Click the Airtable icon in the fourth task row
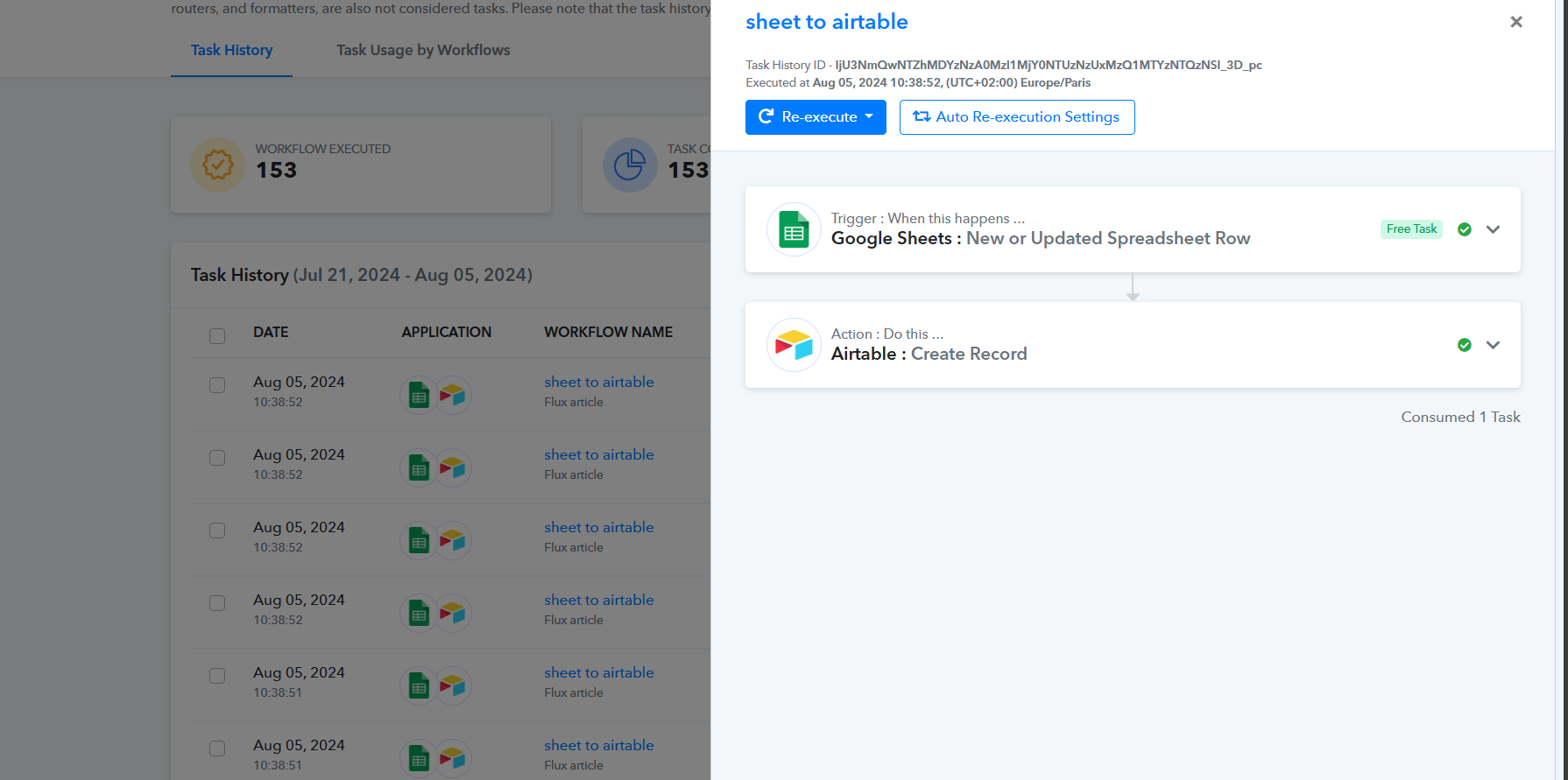The width and height of the screenshot is (1568, 780). click(x=453, y=614)
